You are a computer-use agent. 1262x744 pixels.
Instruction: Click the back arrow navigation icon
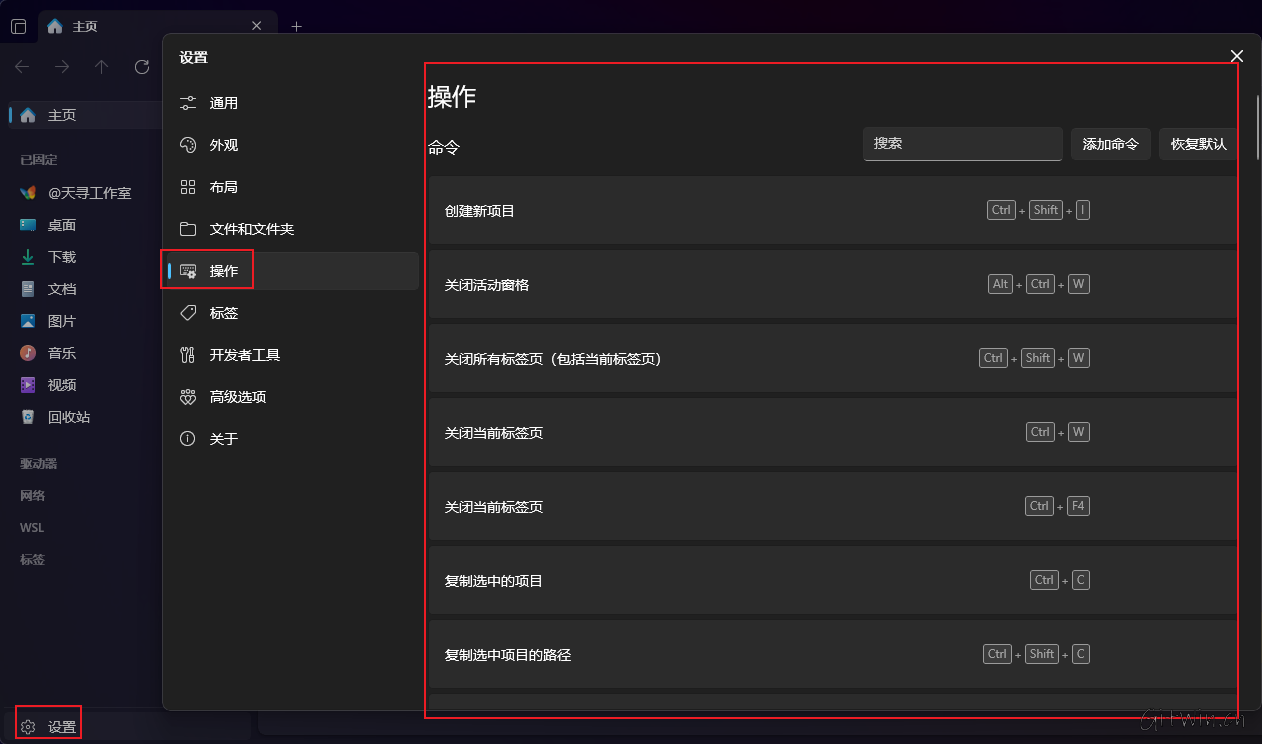pos(22,67)
